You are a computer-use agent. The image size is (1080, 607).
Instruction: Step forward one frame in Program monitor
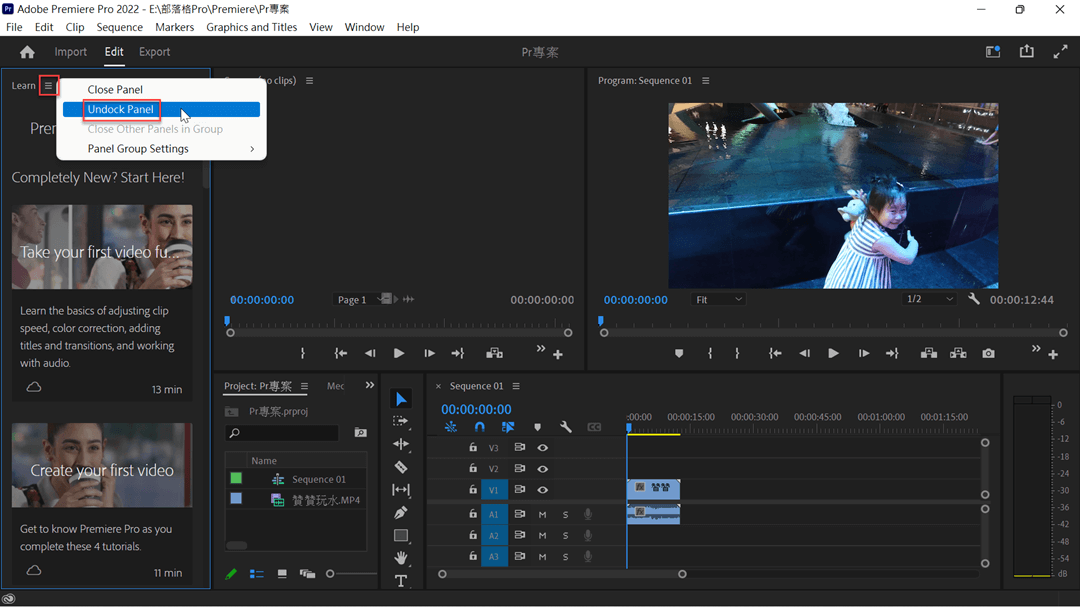pos(863,353)
